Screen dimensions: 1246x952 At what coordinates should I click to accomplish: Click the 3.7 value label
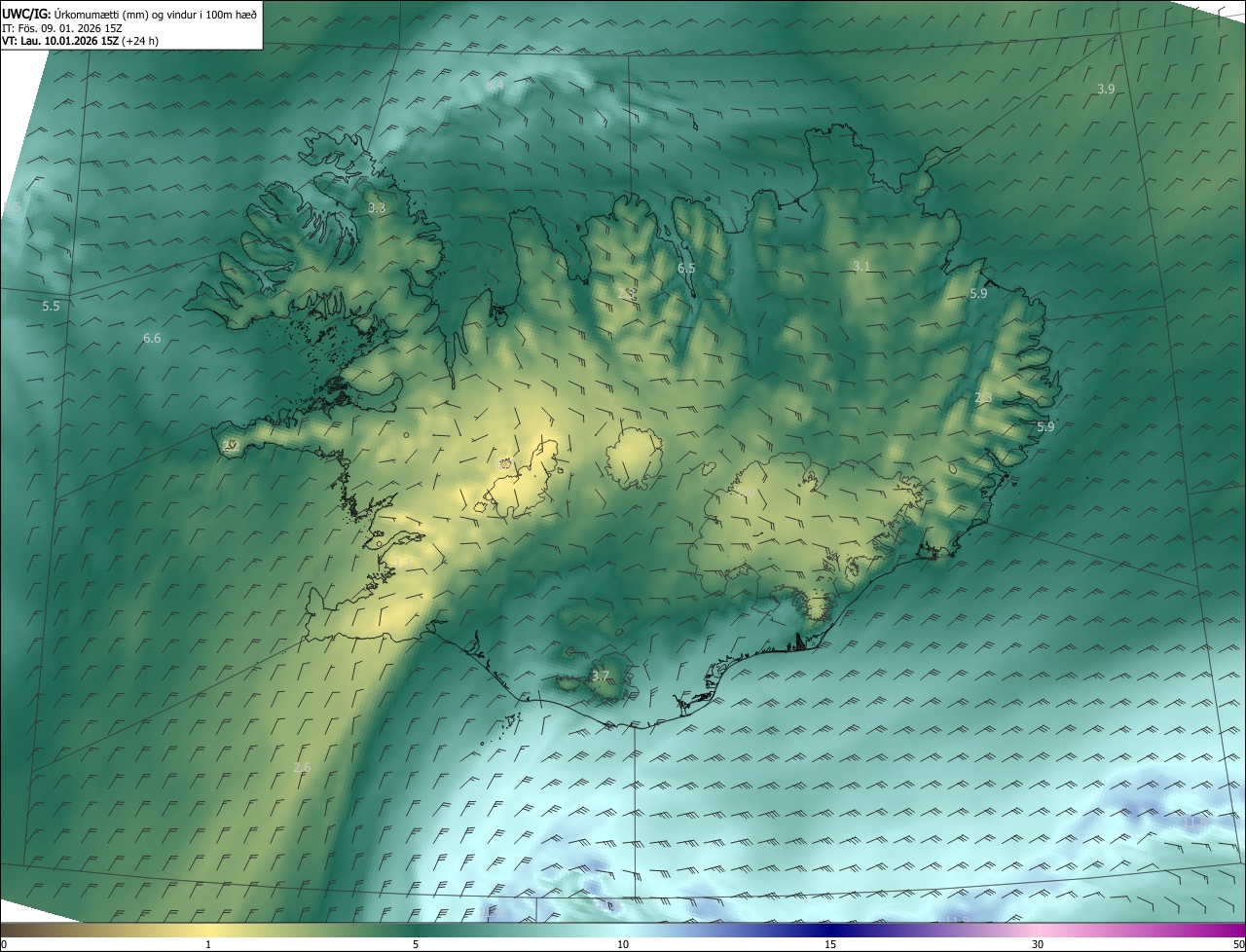[601, 676]
